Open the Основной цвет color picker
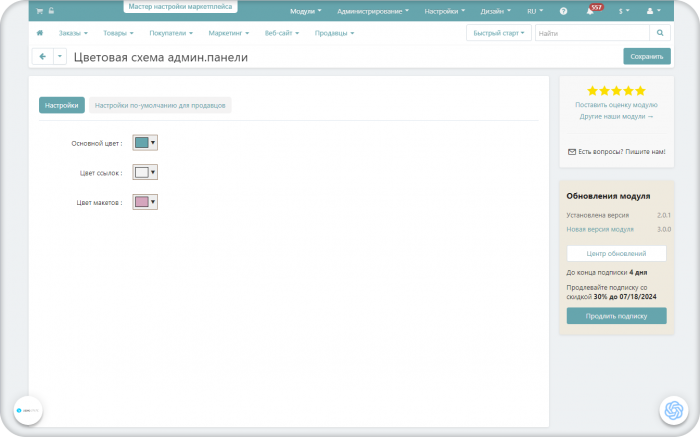Screen dimensions: 700x437 [x=145, y=143]
